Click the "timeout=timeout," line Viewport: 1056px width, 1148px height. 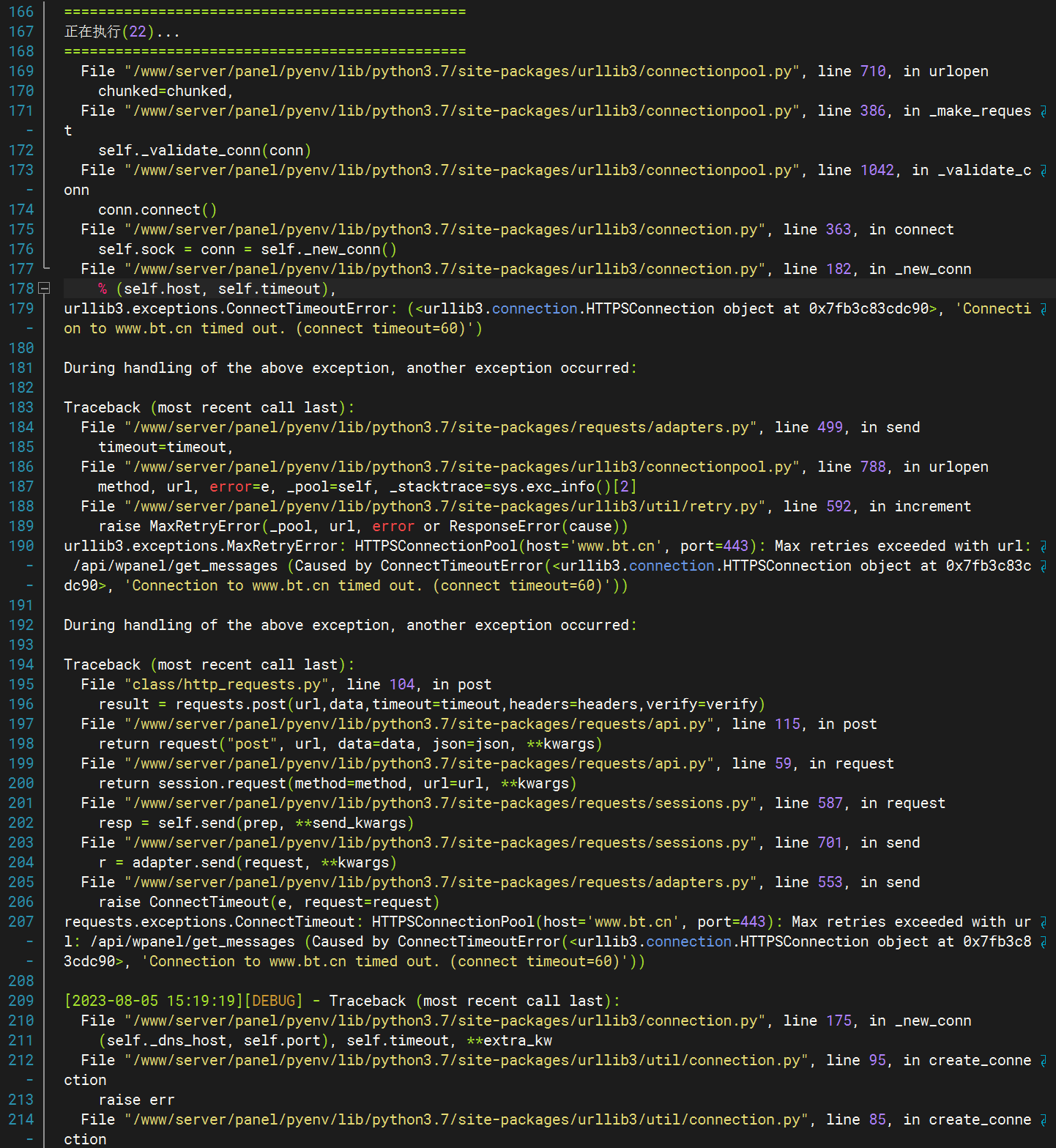tap(166, 447)
